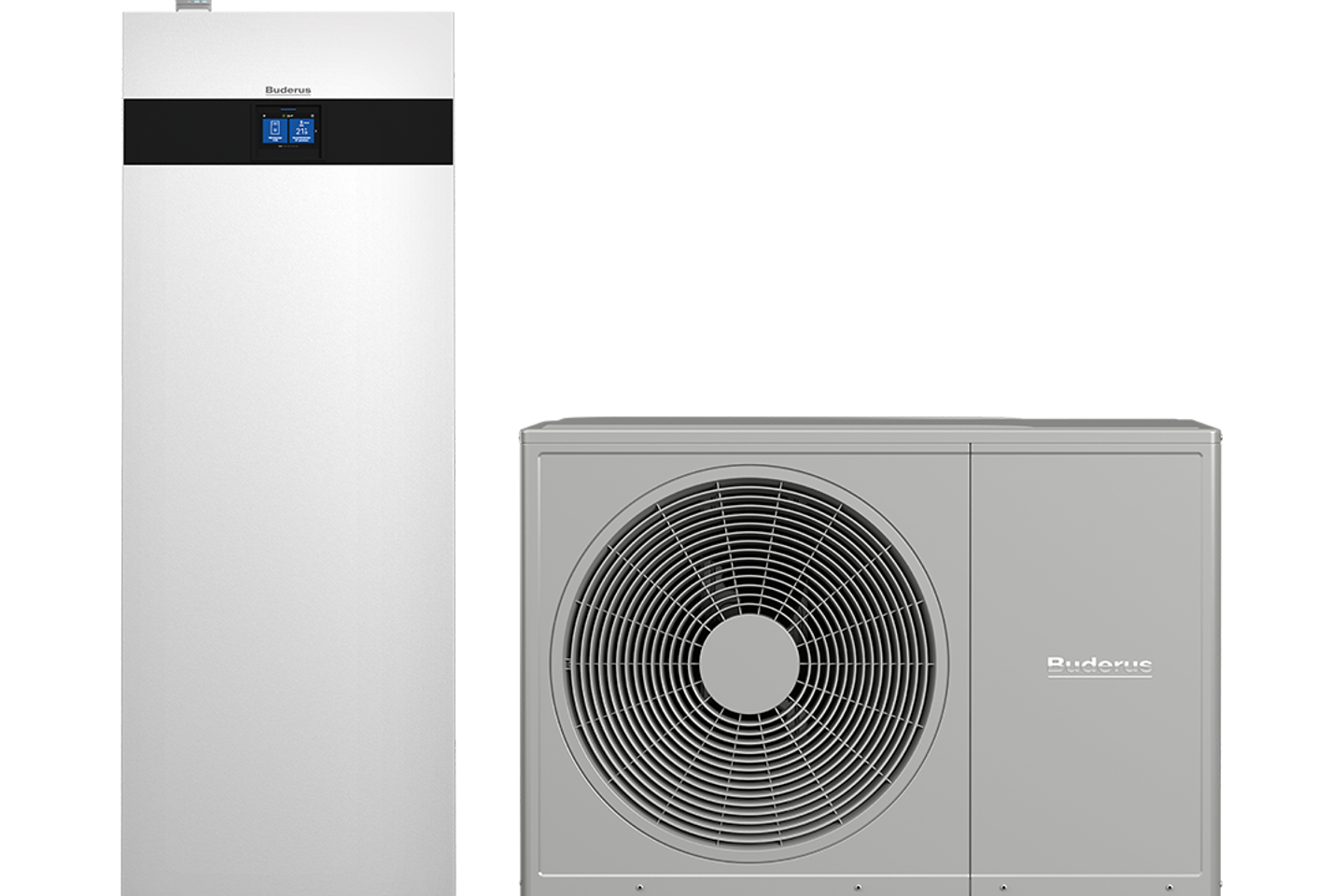Click the top cover of the outdoor unit

868,424
